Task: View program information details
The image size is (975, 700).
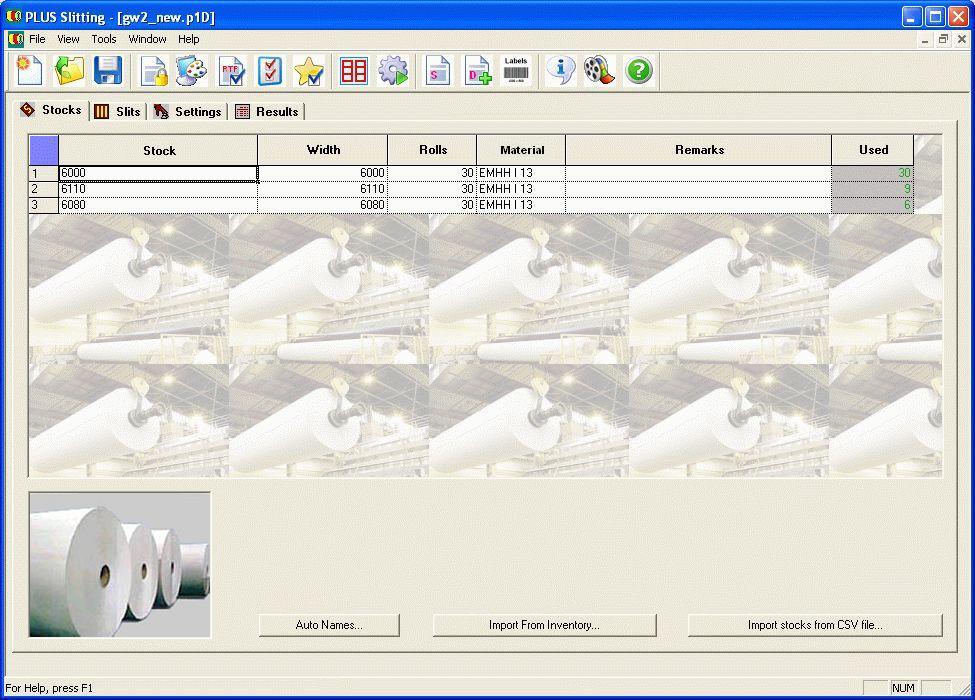Action: pyautogui.click(x=558, y=70)
